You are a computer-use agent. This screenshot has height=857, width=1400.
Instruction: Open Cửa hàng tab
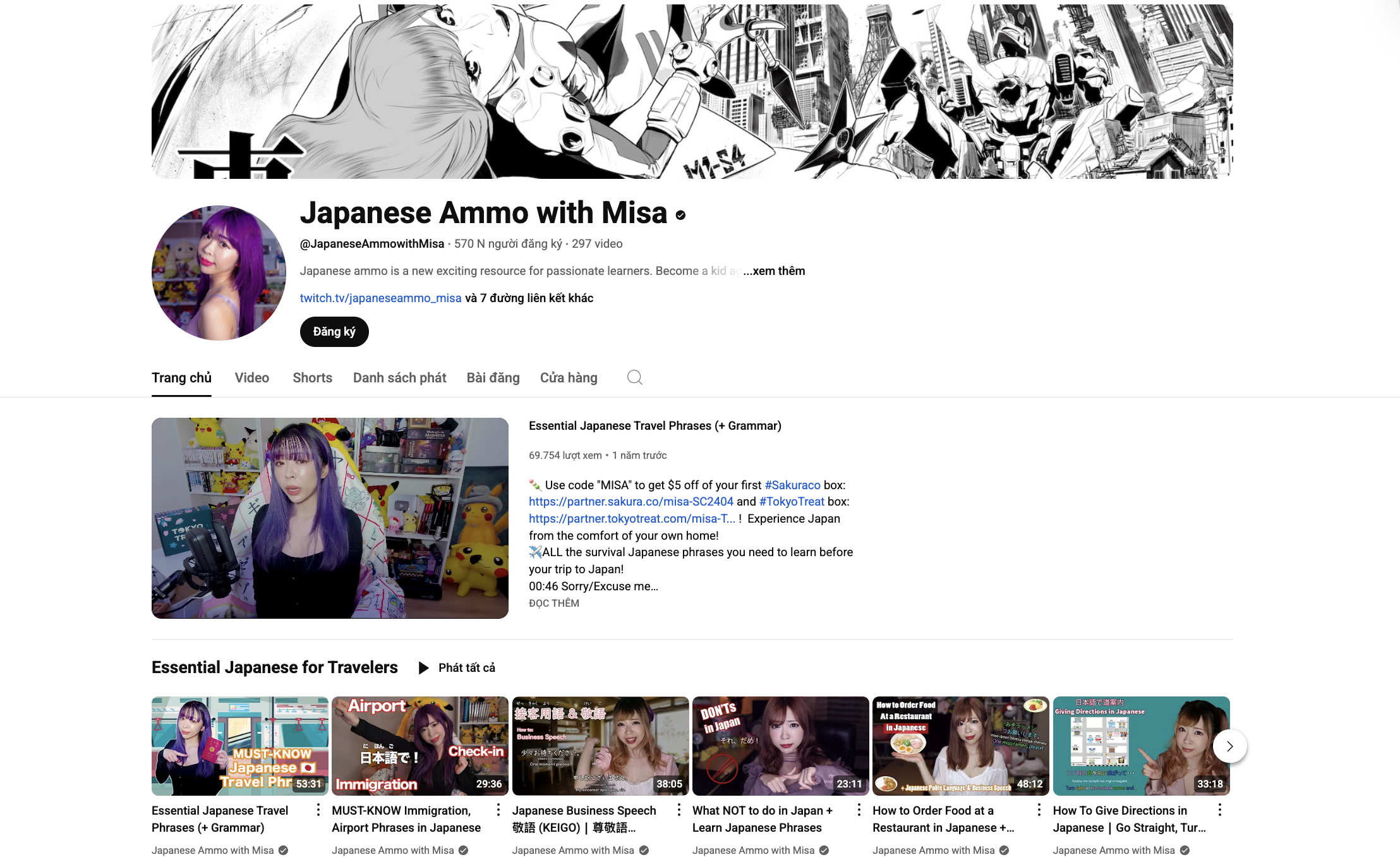569,378
